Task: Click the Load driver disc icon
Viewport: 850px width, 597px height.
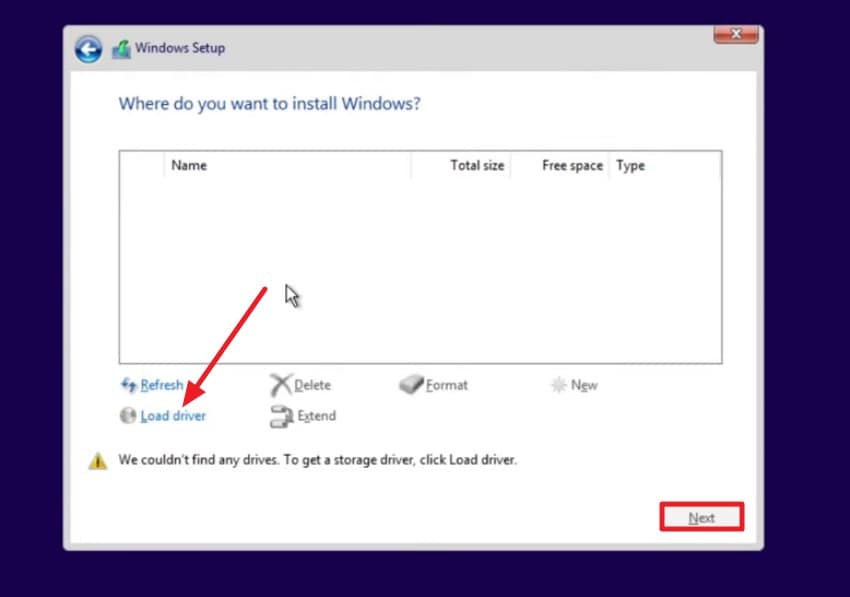Action: [128, 416]
